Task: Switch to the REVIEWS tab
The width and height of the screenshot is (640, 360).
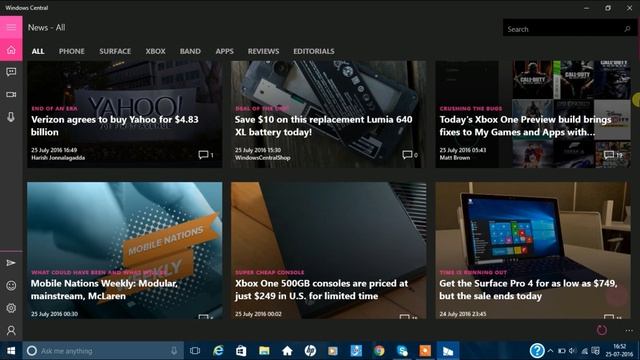Action: click(x=263, y=51)
